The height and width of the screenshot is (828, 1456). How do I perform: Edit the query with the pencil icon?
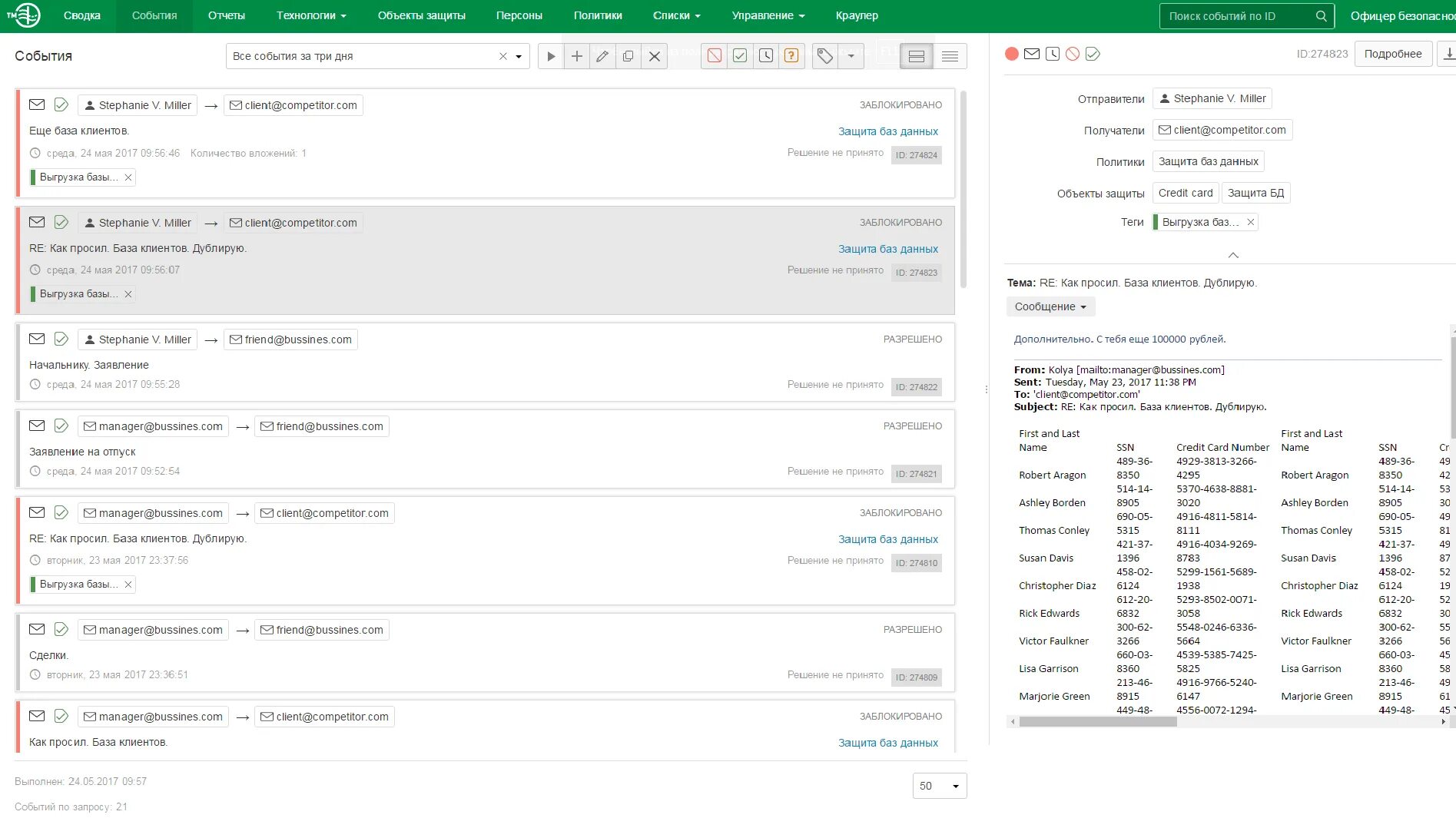[x=602, y=56]
